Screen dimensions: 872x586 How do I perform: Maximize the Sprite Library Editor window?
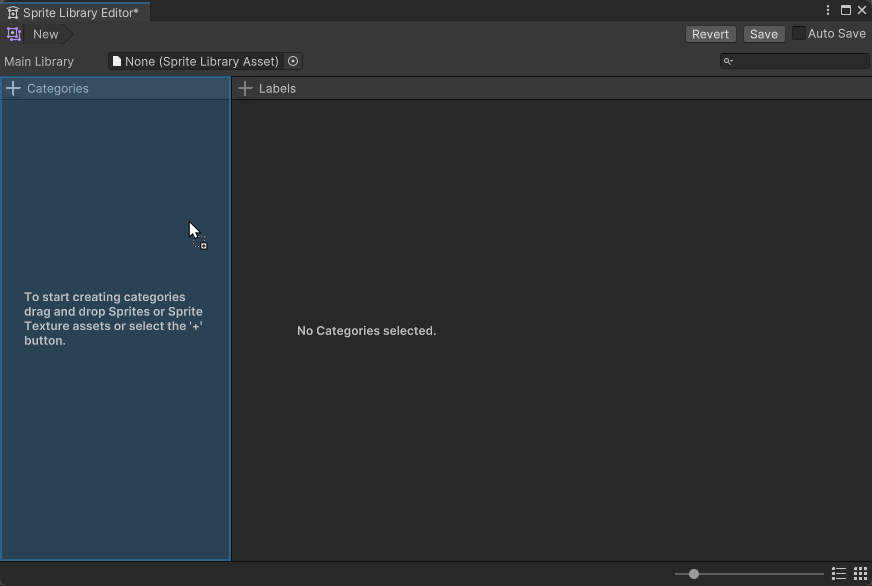[x=846, y=10]
